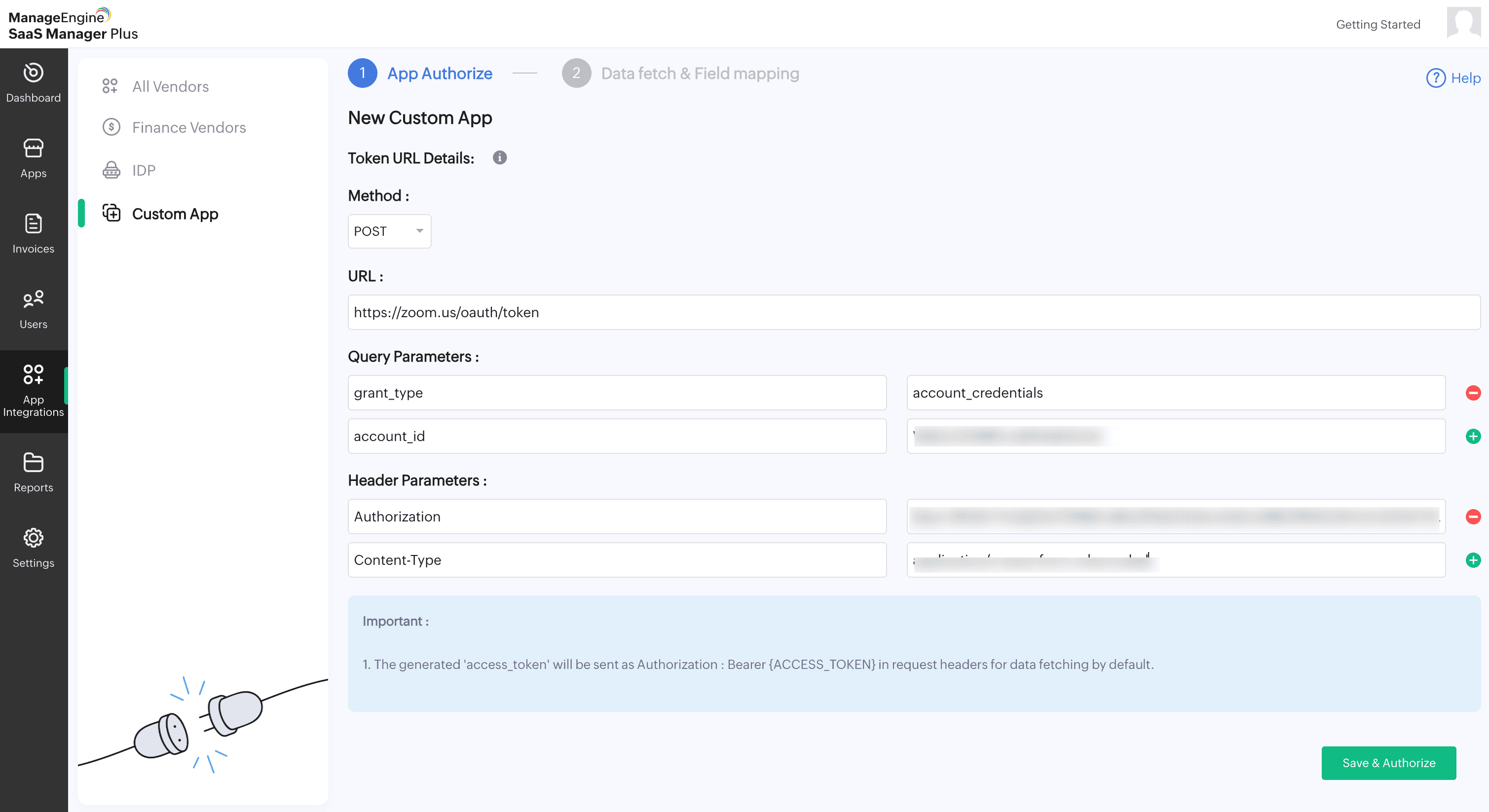Open Reports from the sidebar
This screenshot has height=812, width=1489.
click(x=34, y=472)
